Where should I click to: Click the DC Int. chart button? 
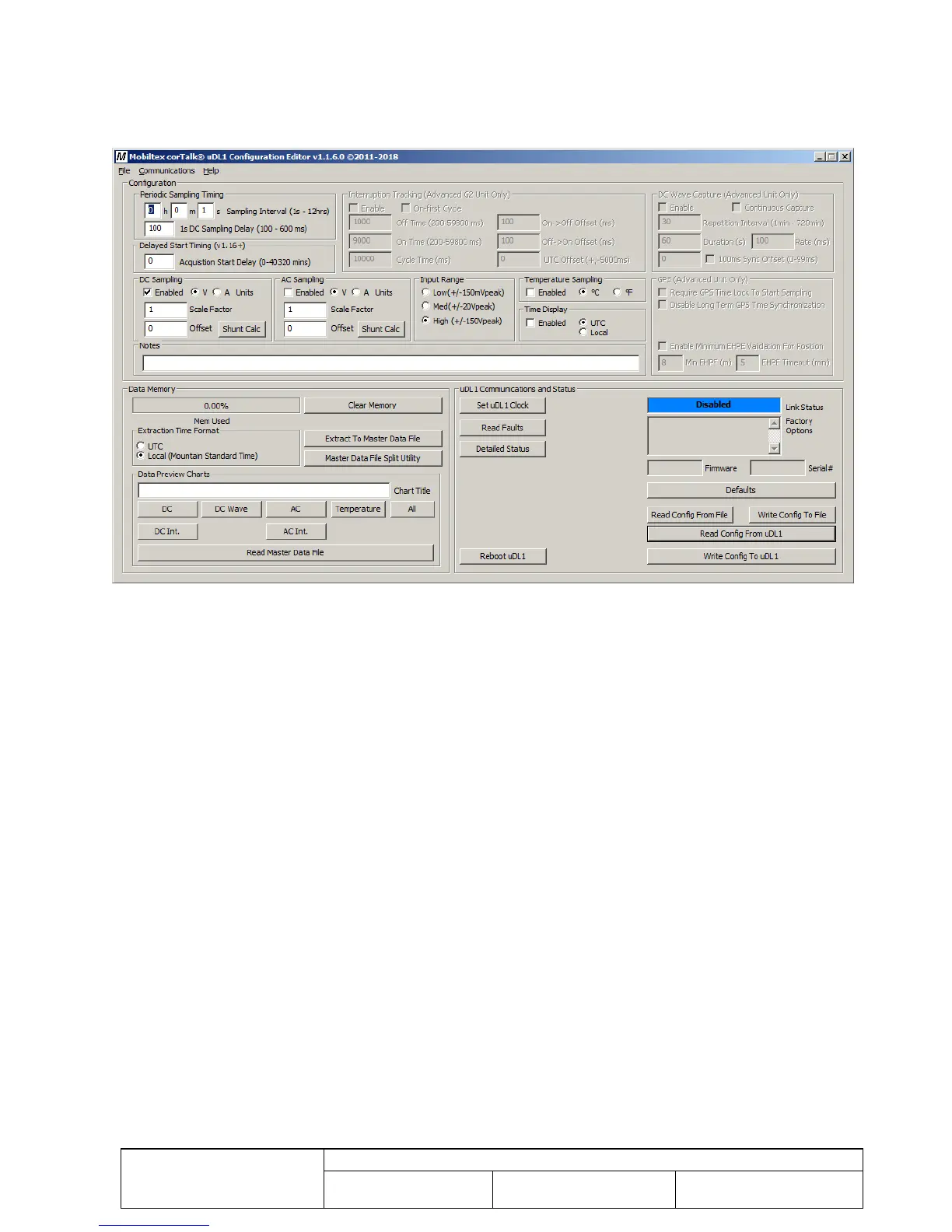(x=167, y=531)
